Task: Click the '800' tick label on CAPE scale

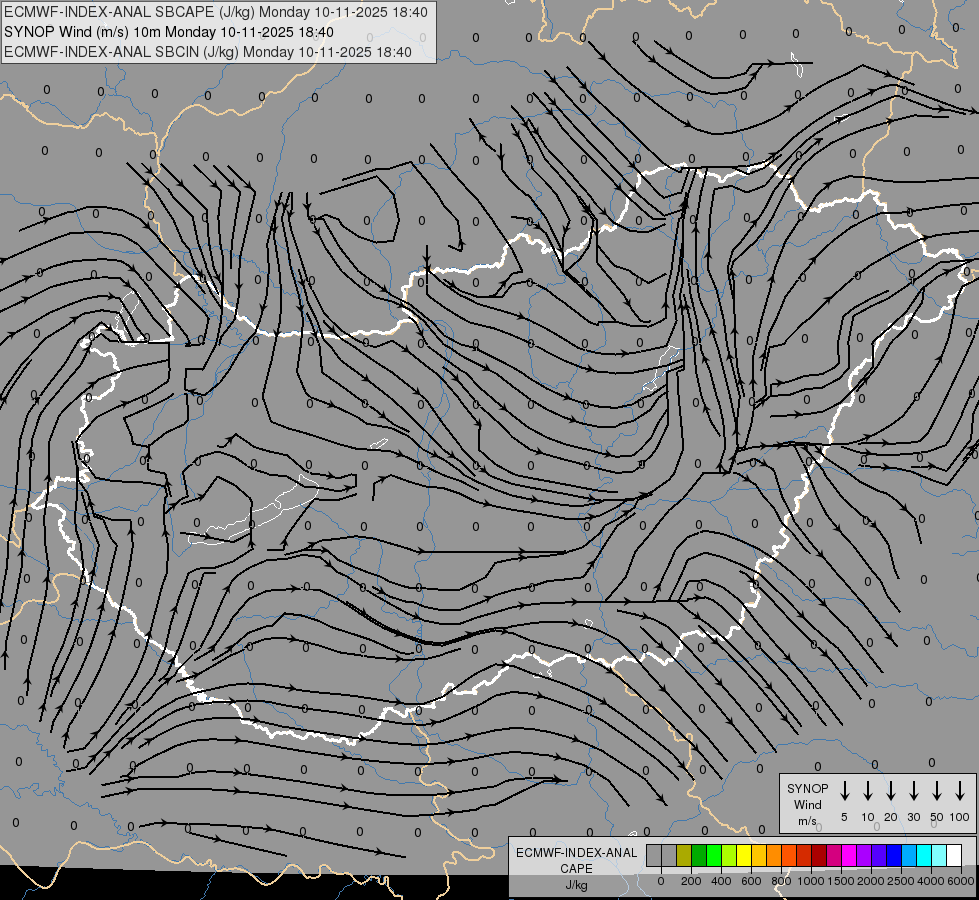Action: [x=781, y=881]
